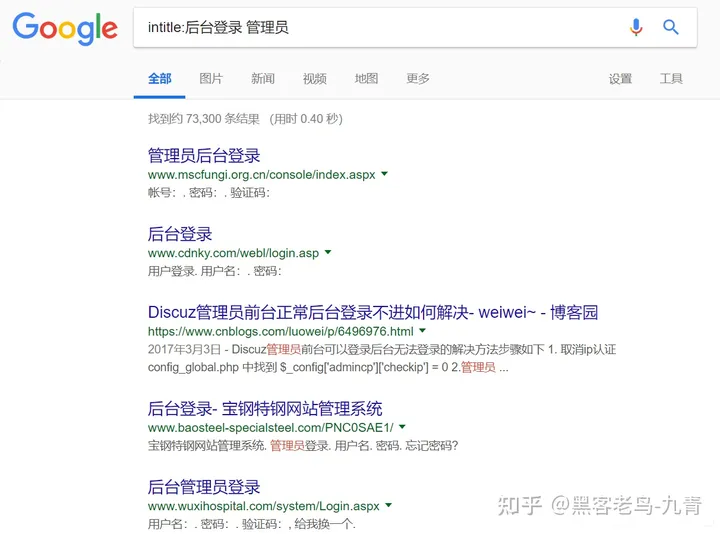Switch to the 图片 tab
720x534 pixels.
coord(211,79)
